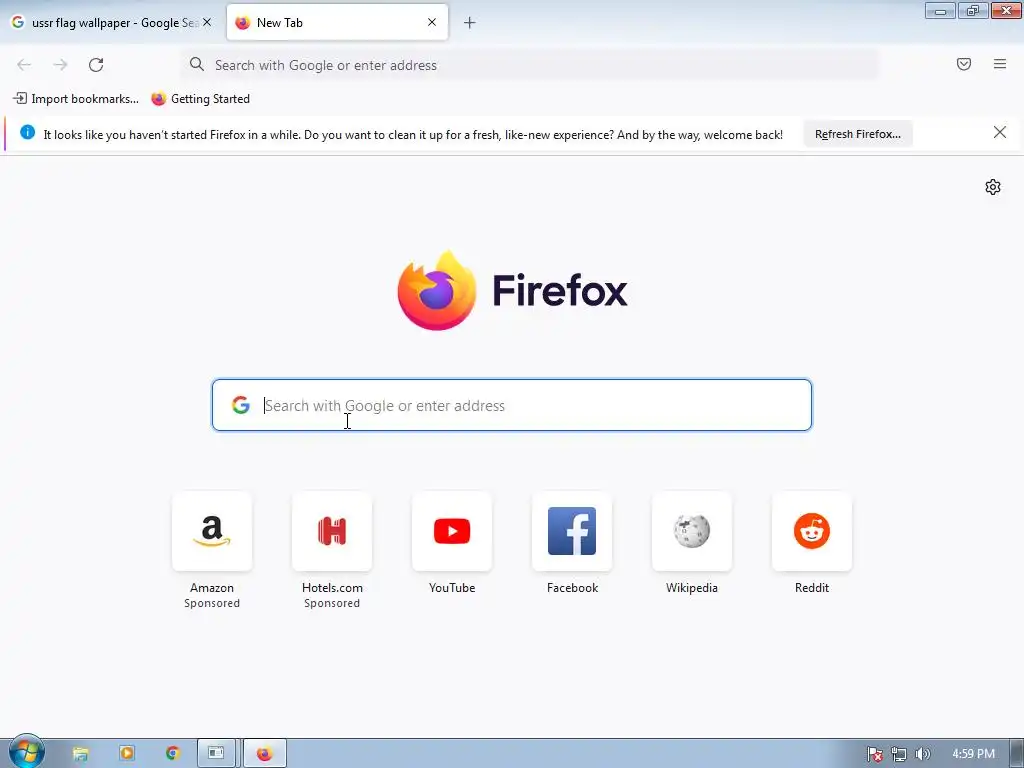Reload the current page

tap(96, 65)
